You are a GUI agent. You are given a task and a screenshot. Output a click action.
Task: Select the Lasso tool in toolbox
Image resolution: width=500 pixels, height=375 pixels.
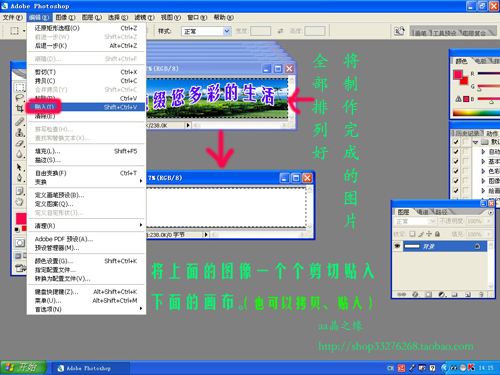[x=20, y=97]
